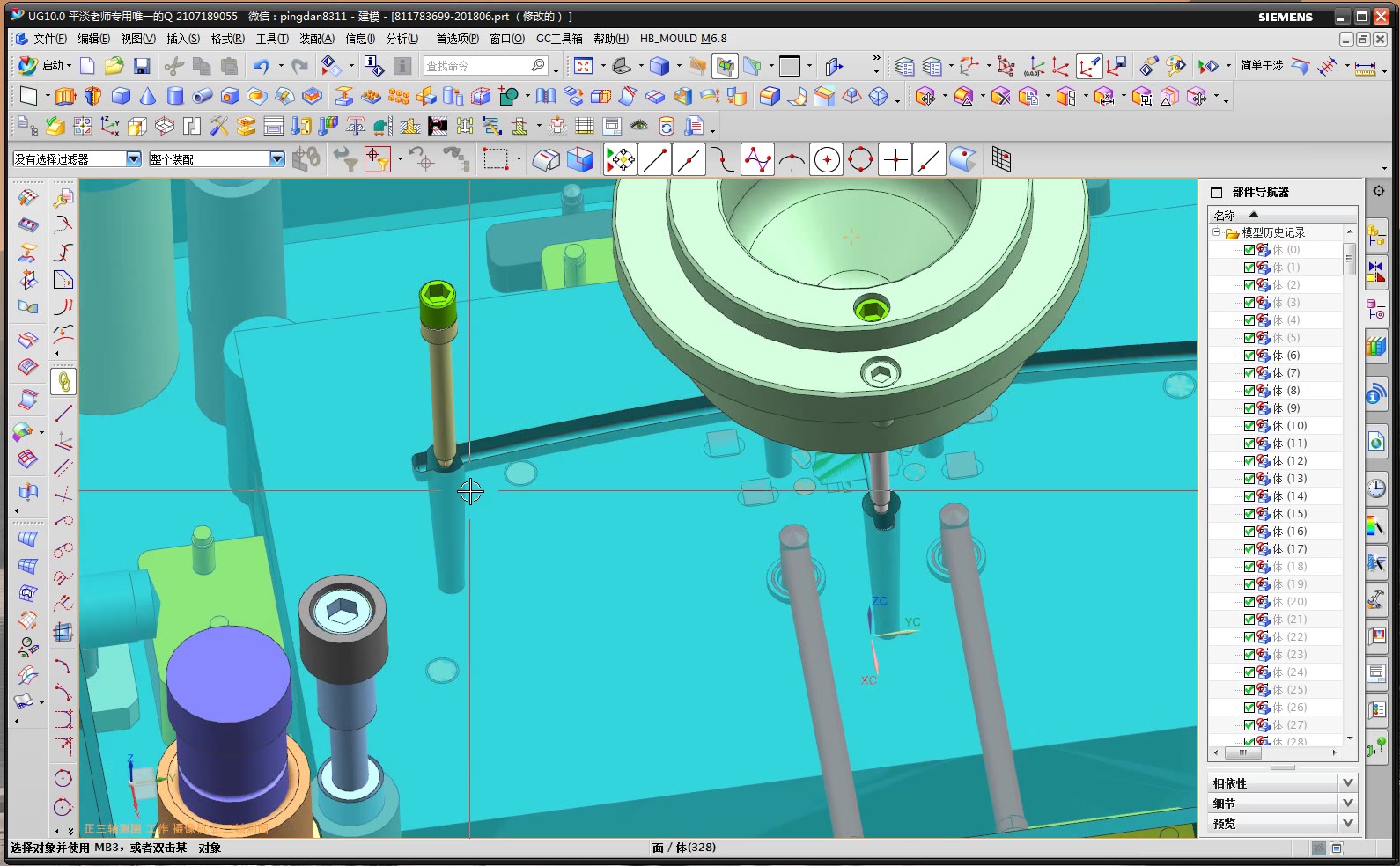Click the Measure Distance ruler icon
This screenshot has width=1400, height=866.
(x=1365, y=67)
